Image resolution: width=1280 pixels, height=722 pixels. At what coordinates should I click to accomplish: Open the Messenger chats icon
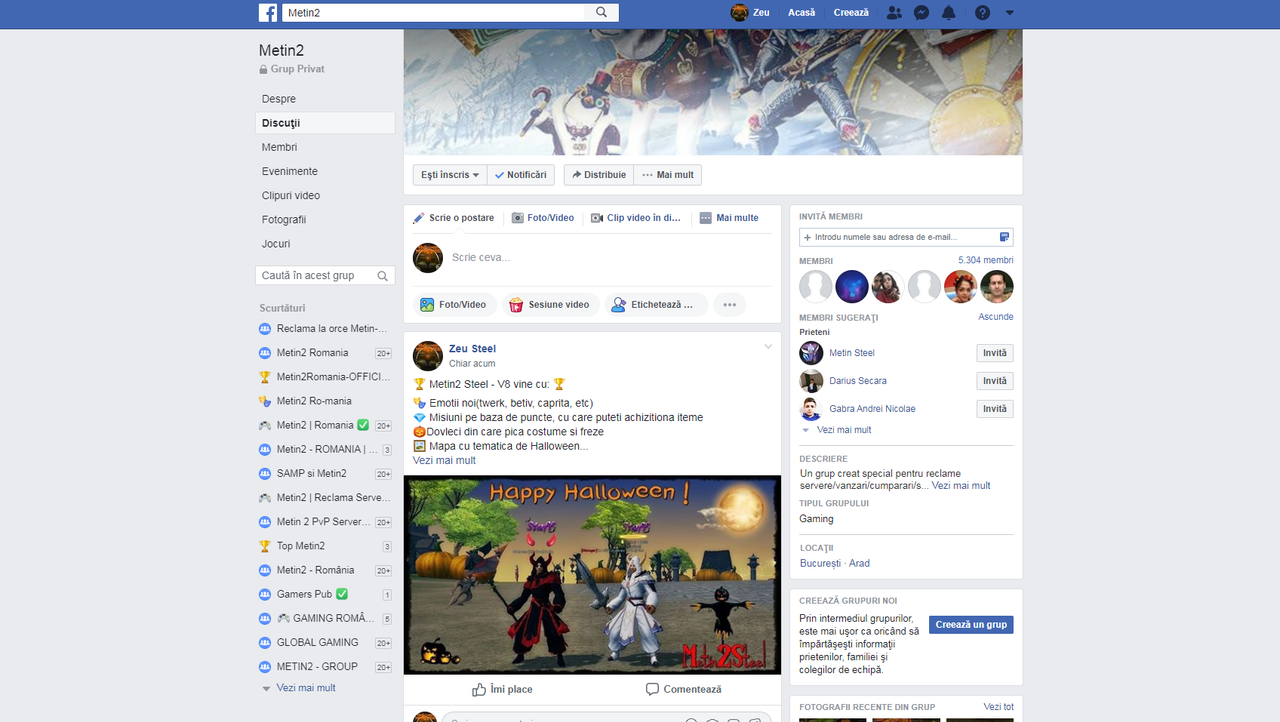point(921,12)
